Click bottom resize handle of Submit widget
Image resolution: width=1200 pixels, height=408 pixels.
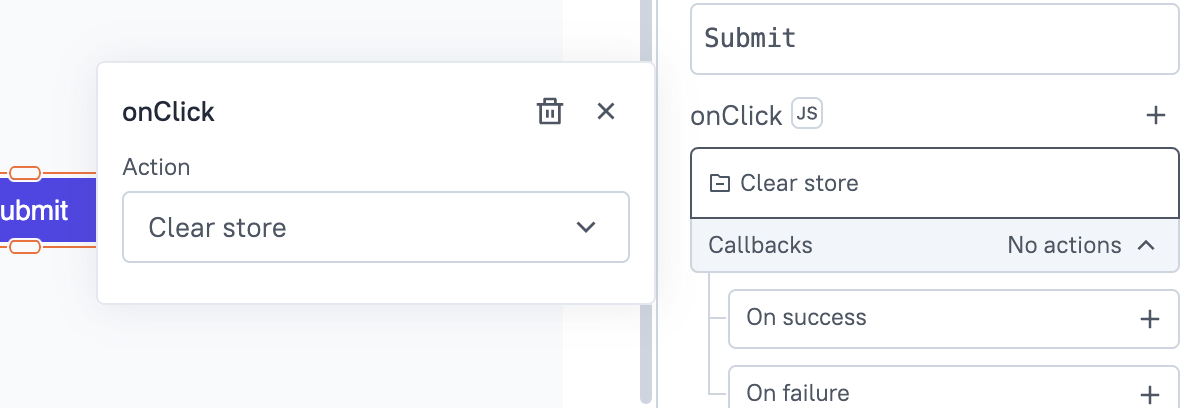[x=24, y=247]
